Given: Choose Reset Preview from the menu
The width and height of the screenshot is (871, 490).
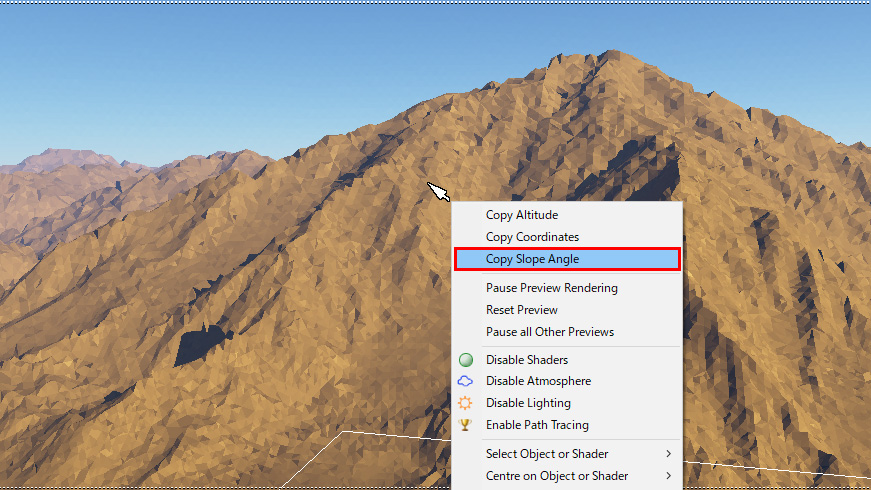Looking at the screenshot, I should coord(520,310).
